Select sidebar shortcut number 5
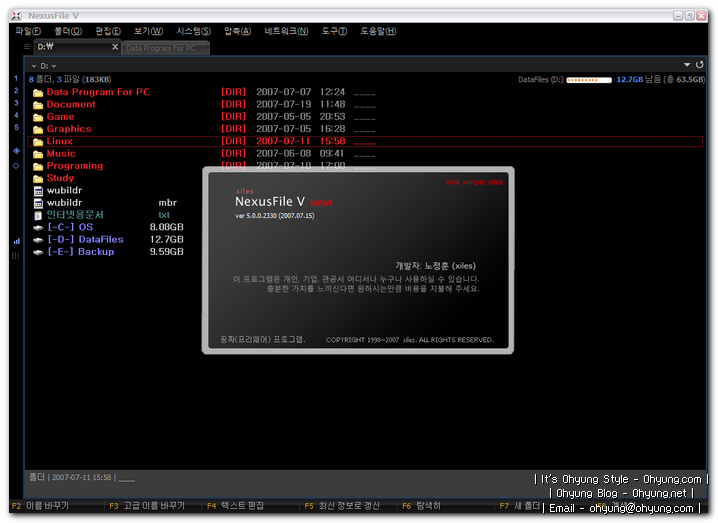This screenshot has height=523, width=718. point(16,127)
